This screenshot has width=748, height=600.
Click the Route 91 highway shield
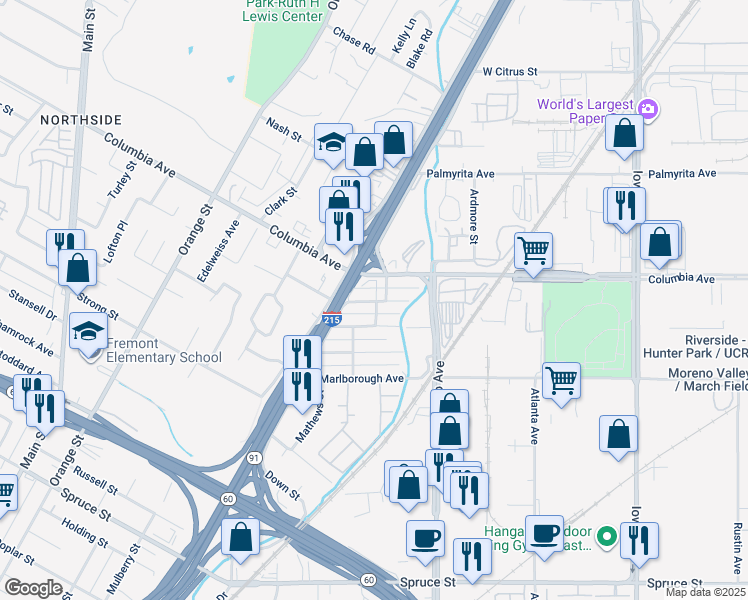tap(254, 458)
